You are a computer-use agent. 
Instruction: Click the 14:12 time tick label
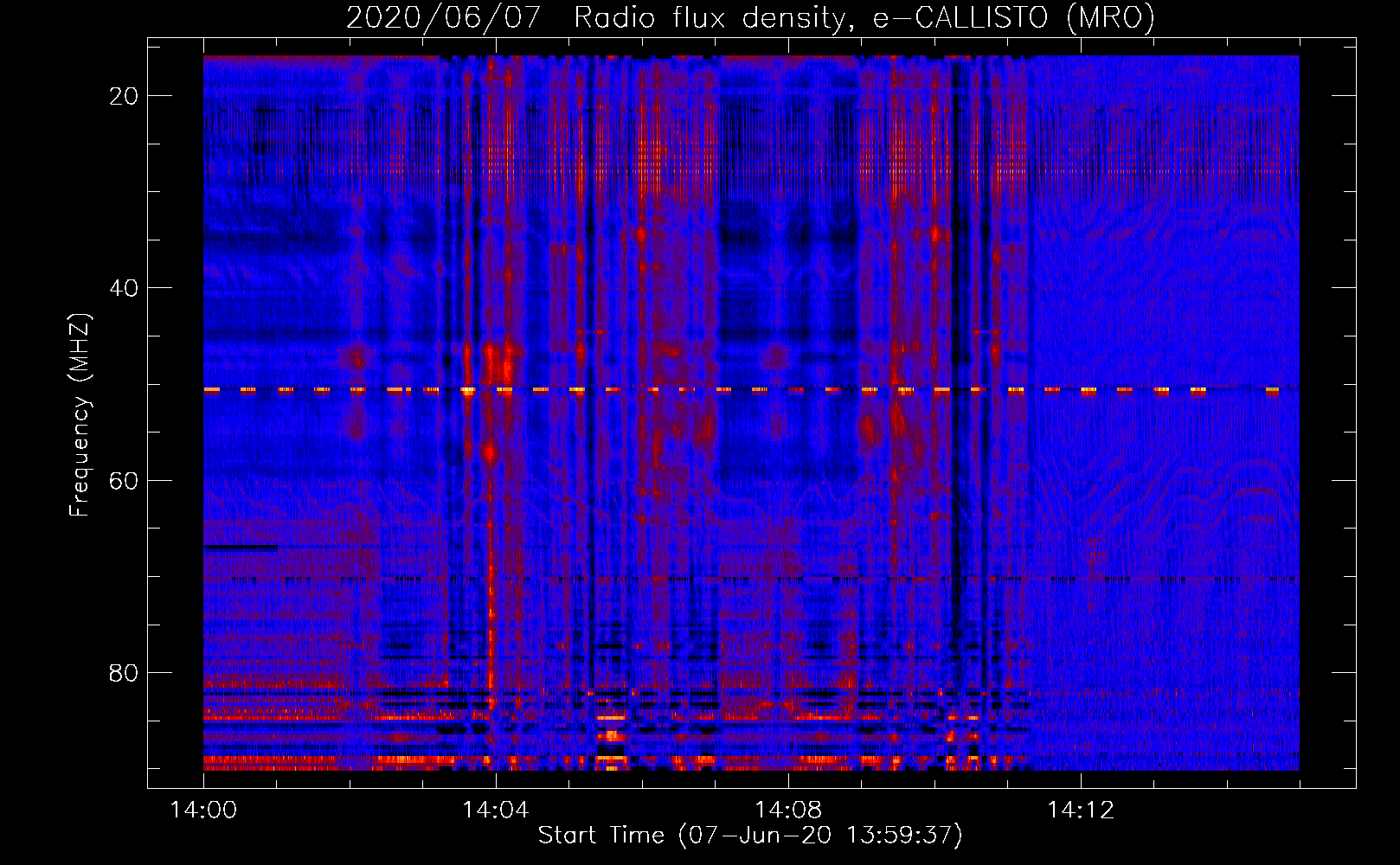pos(1081,811)
